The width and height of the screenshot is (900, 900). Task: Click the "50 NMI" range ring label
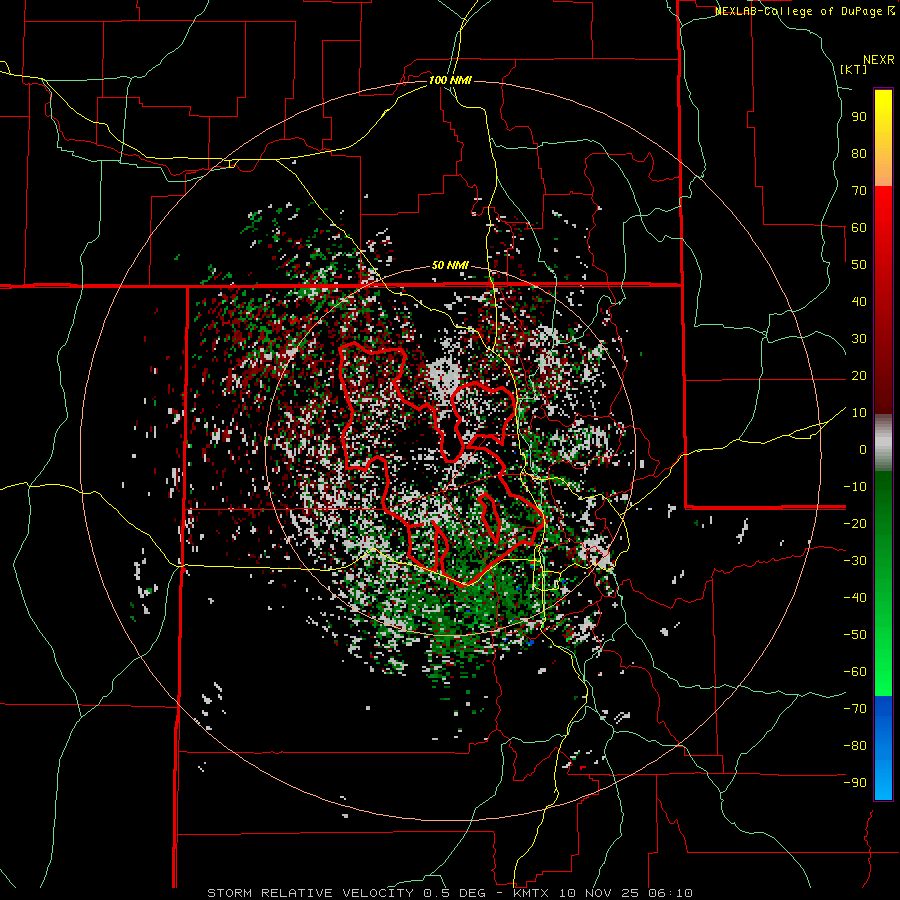(450, 265)
